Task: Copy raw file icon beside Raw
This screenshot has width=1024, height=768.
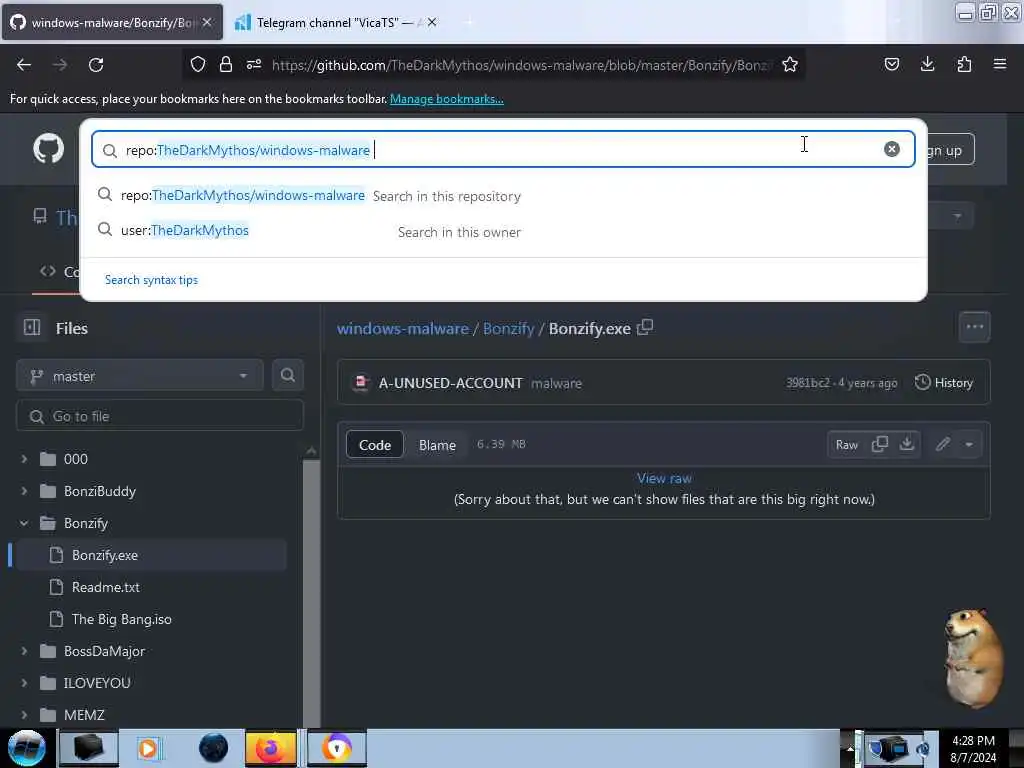Action: pyautogui.click(x=880, y=444)
